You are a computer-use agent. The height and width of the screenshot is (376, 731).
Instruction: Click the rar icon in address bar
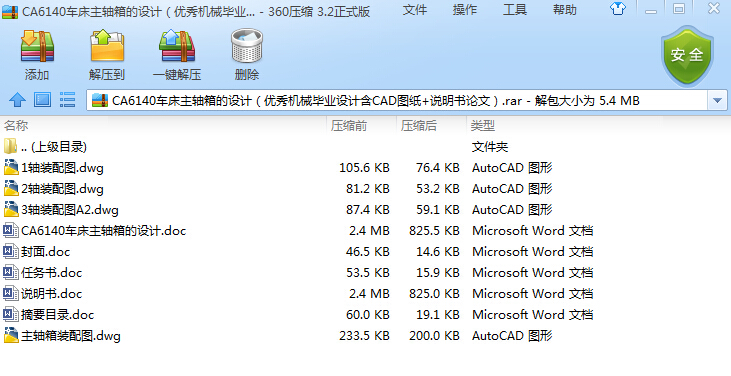100,100
